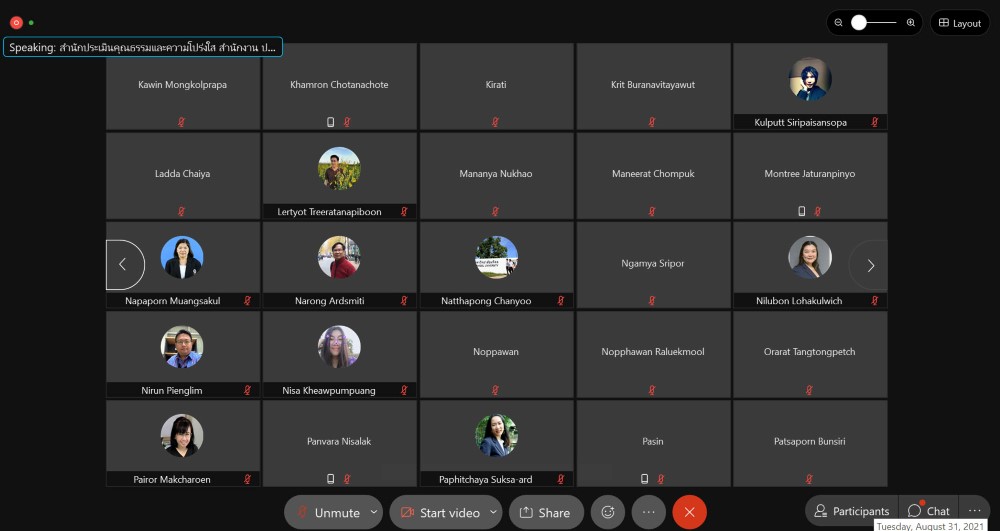The image size is (1000, 531).
Task: Open the panel options ellipsis at bottom right
Action: pos(975,511)
